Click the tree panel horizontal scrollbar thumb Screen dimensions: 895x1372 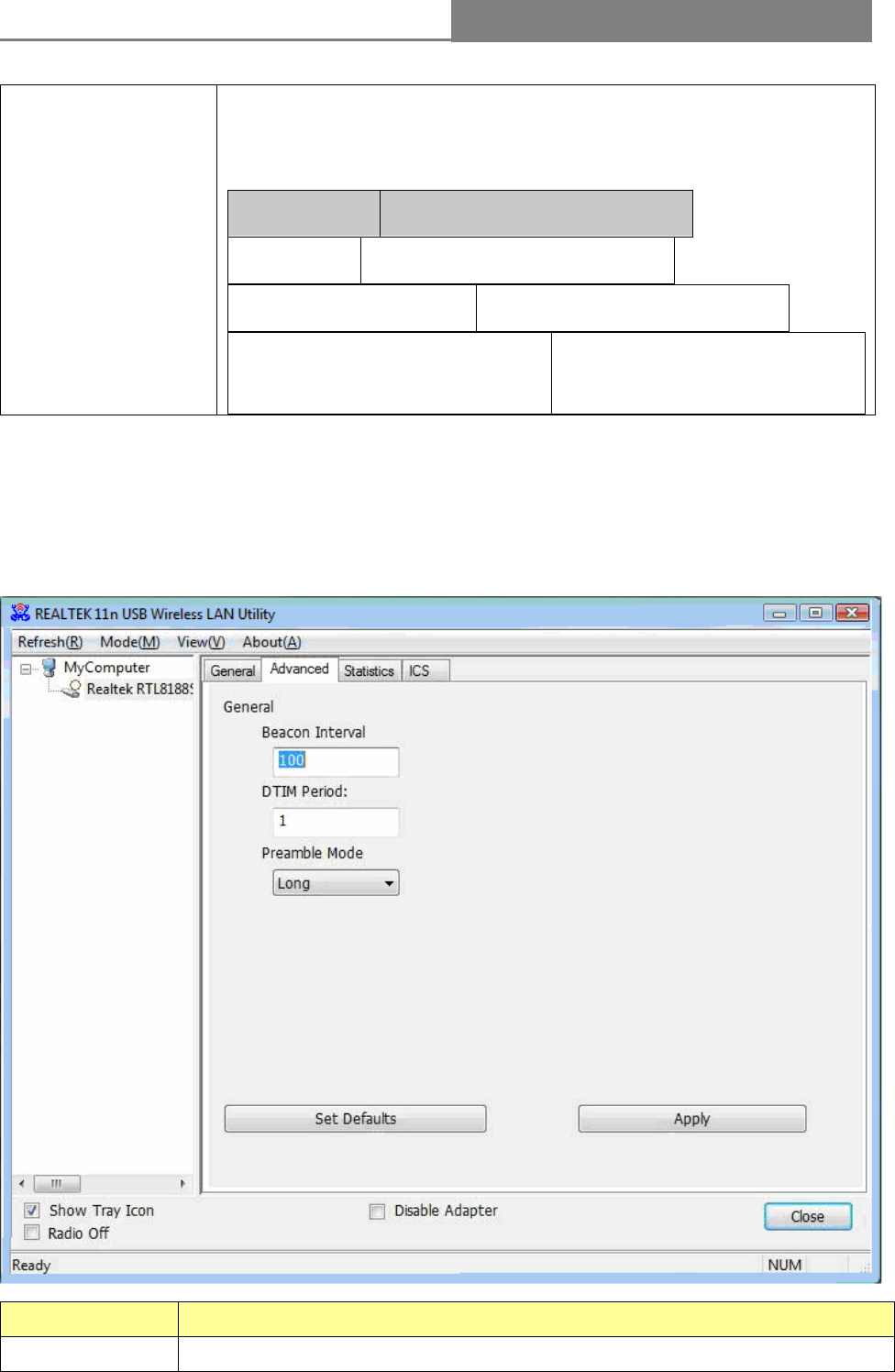click(57, 1183)
